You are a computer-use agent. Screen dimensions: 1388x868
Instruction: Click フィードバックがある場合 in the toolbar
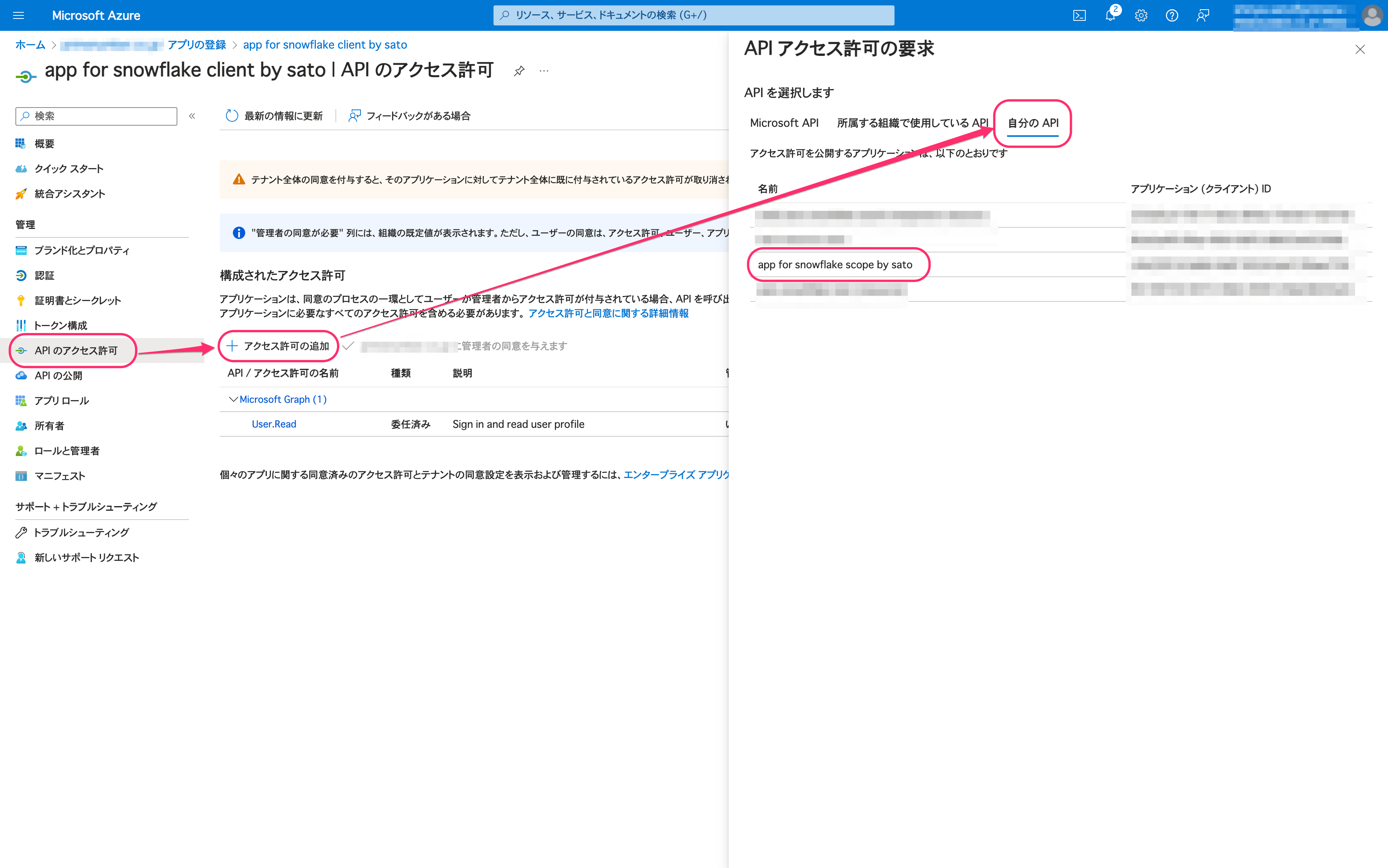click(409, 116)
